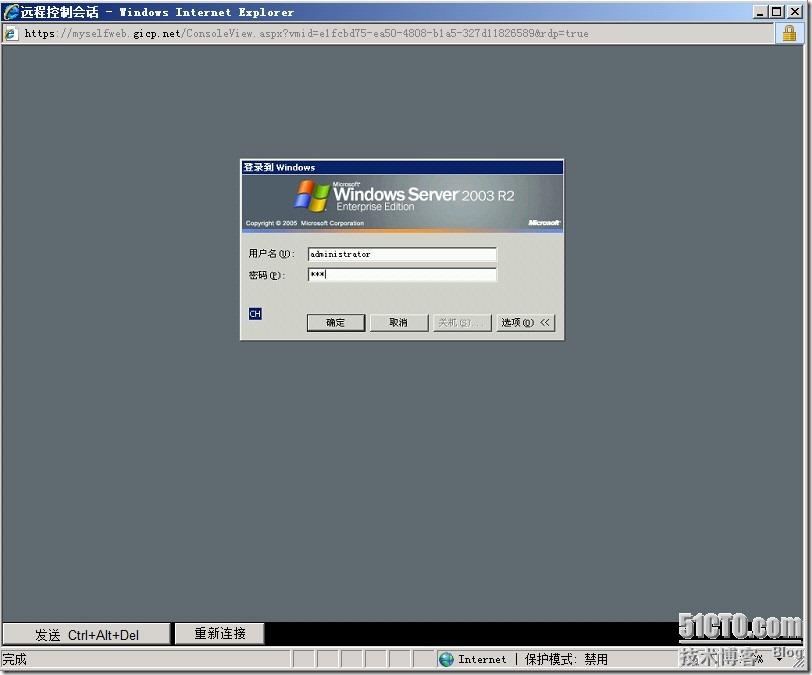The width and height of the screenshot is (812, 675).
Task: Click the Cancel (取消) button in login dialog
Action: point(399,322)
